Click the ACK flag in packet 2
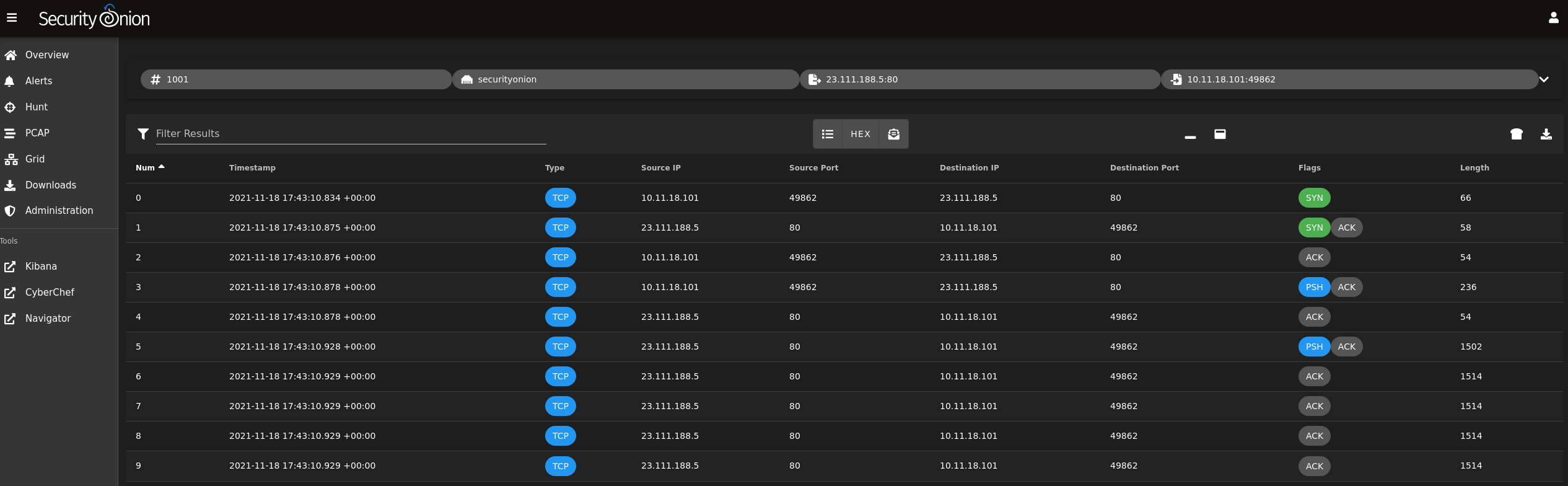The width and height of the screenshot is (1568, 486). [1314, 258]
